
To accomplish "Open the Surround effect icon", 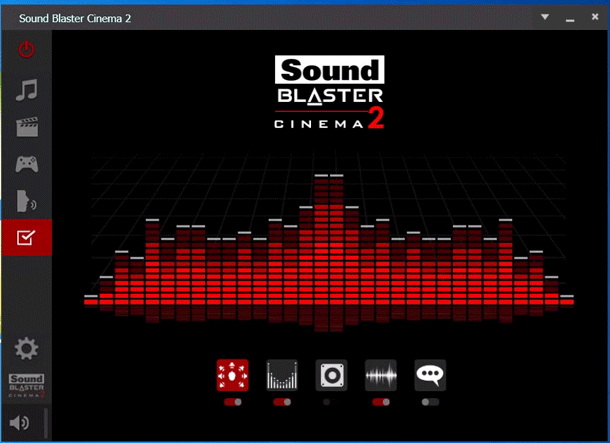I will [x=233, y=374].
